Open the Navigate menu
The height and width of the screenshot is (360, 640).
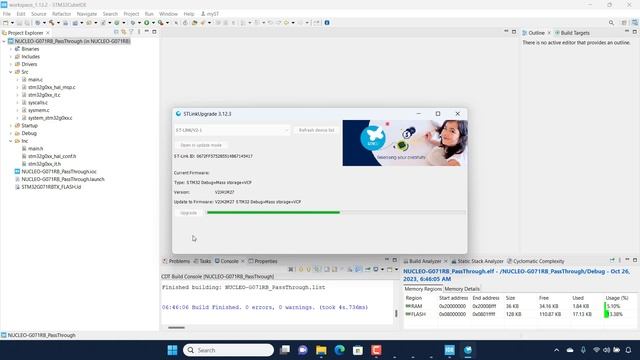[x=87, y=14]
